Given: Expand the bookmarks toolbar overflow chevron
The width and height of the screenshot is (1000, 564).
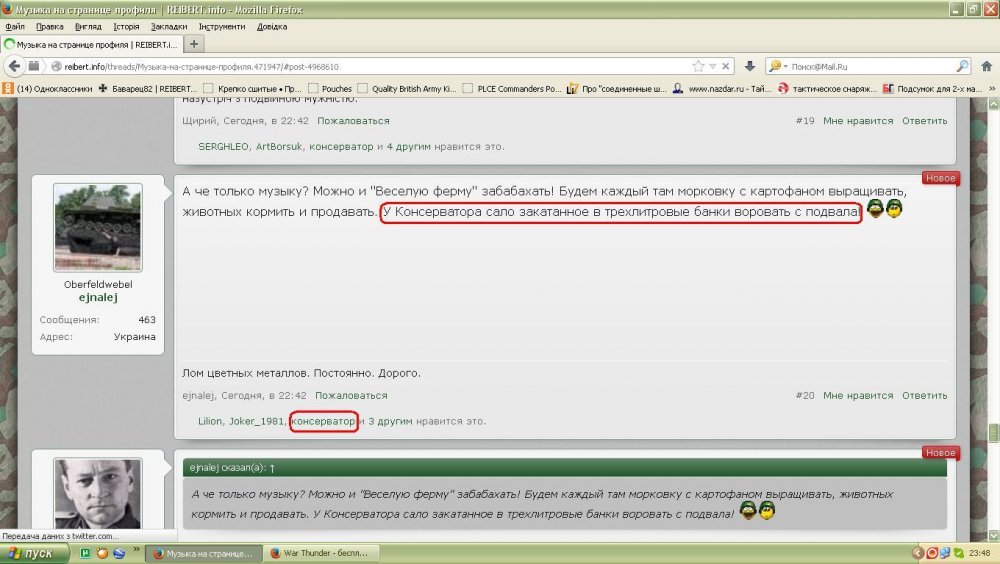Looking at the screenshot, I should pyautogui.click(x=991, y=88).
